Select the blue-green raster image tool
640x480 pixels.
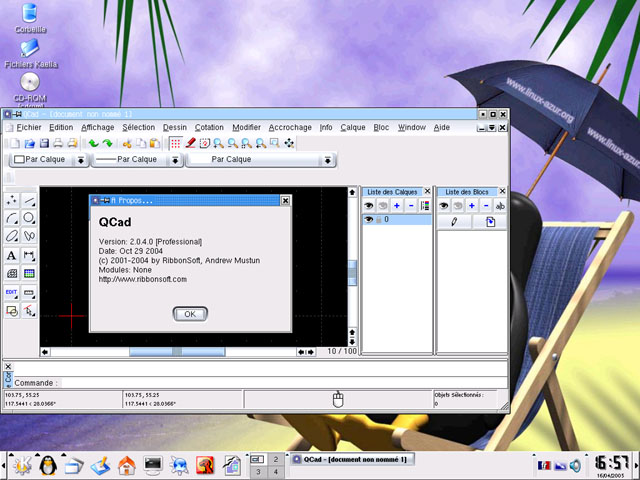click(x=29, y=273)
